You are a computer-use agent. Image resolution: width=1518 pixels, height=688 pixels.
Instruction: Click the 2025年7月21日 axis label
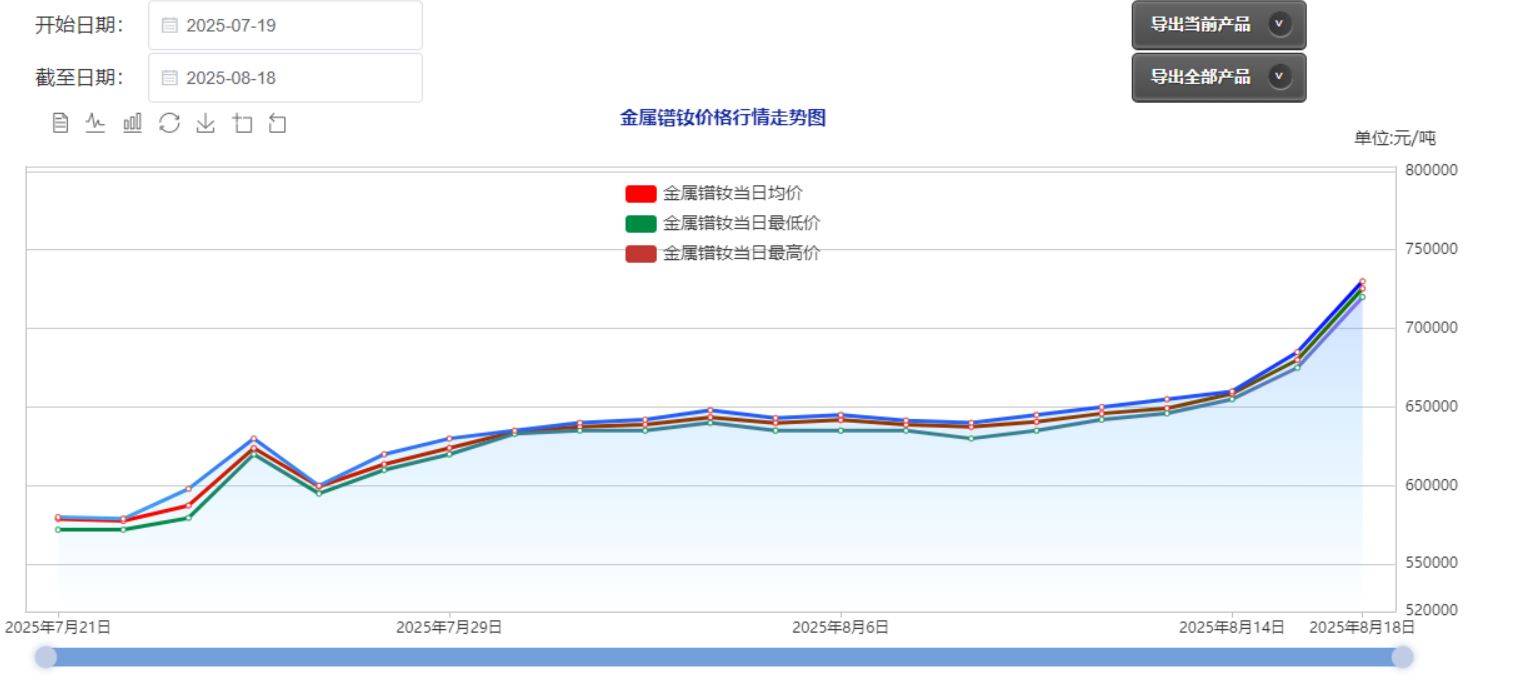coord(58,627)
